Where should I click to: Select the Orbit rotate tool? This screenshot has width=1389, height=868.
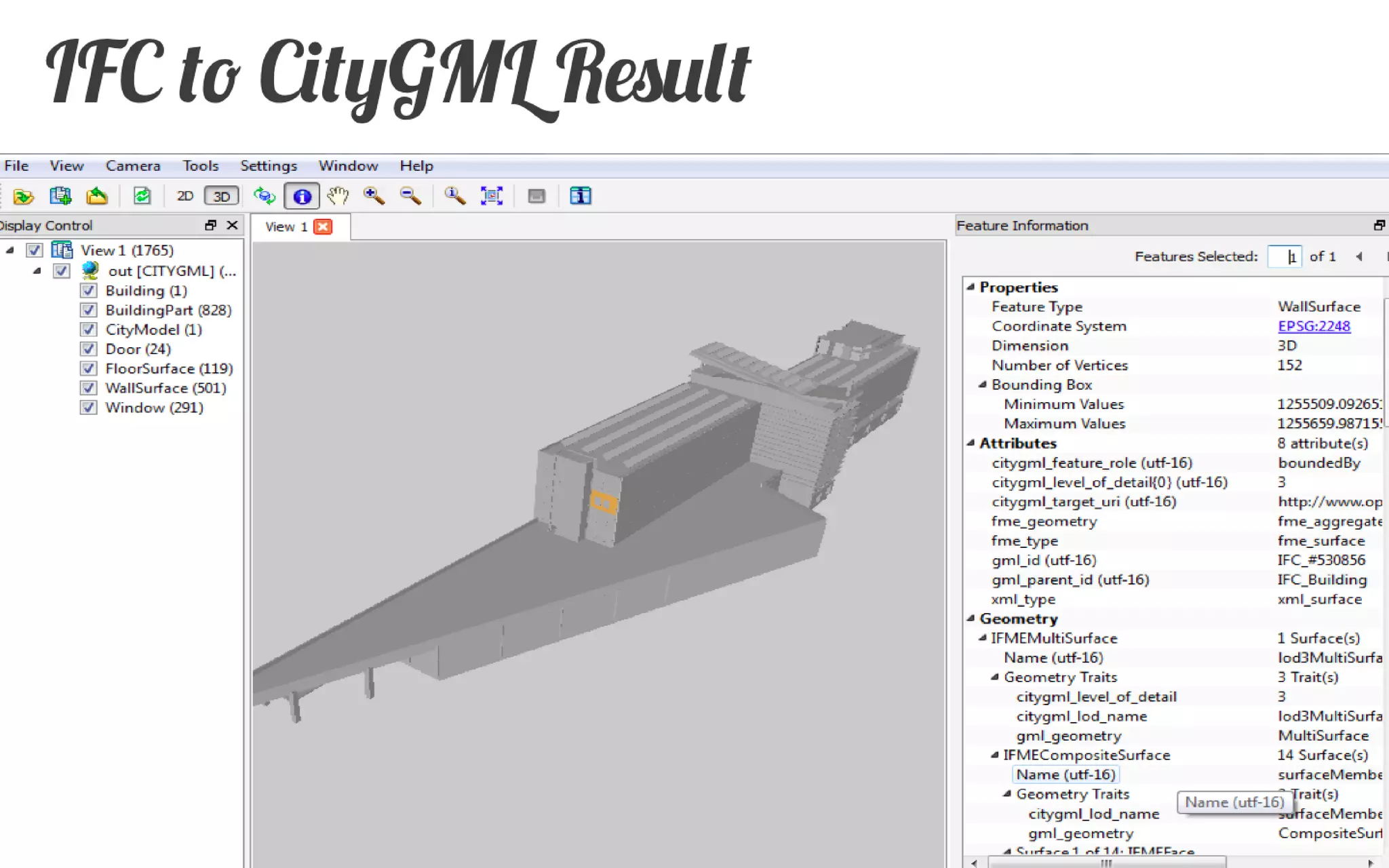(265, 197)
